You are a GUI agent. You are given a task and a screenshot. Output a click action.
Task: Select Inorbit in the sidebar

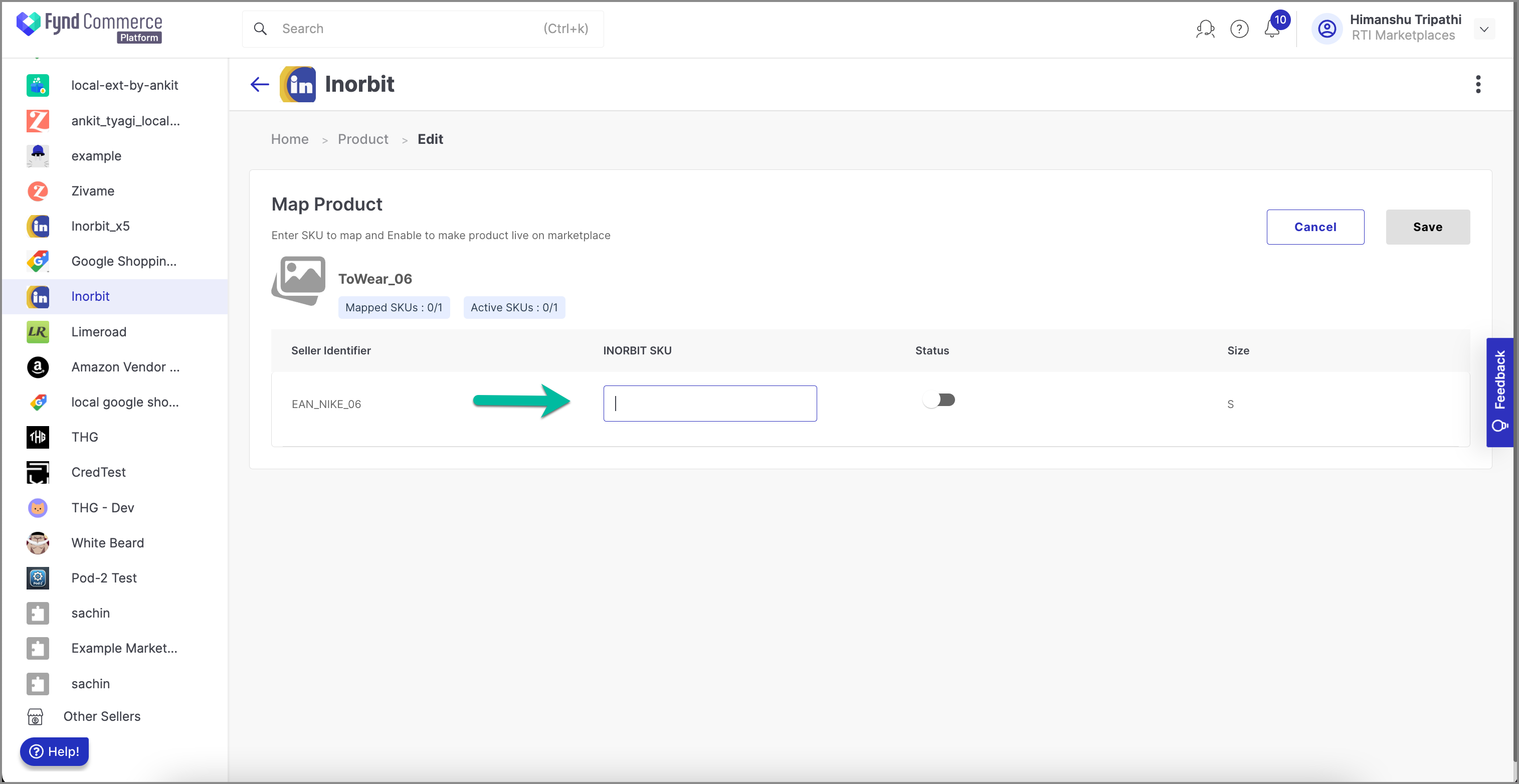point(115,296)
